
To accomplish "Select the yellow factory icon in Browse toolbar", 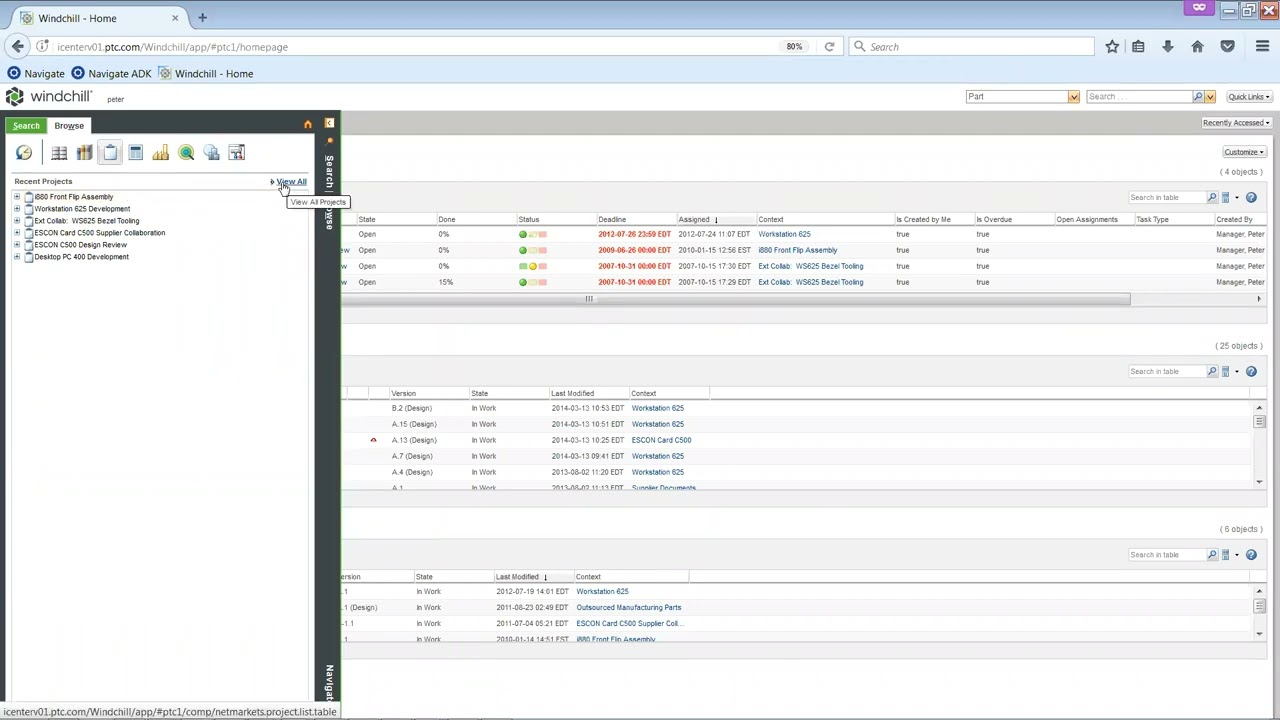I will point(160,153).
